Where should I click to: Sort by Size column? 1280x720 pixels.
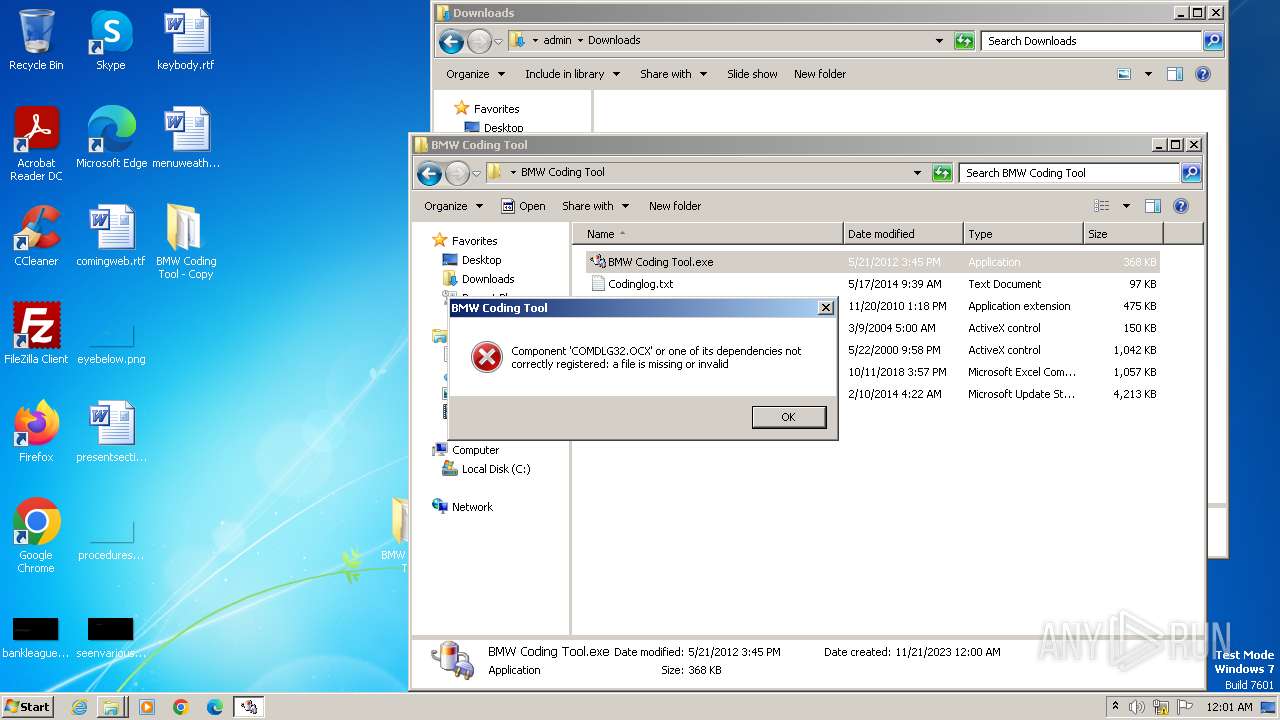pos(1123,234)
